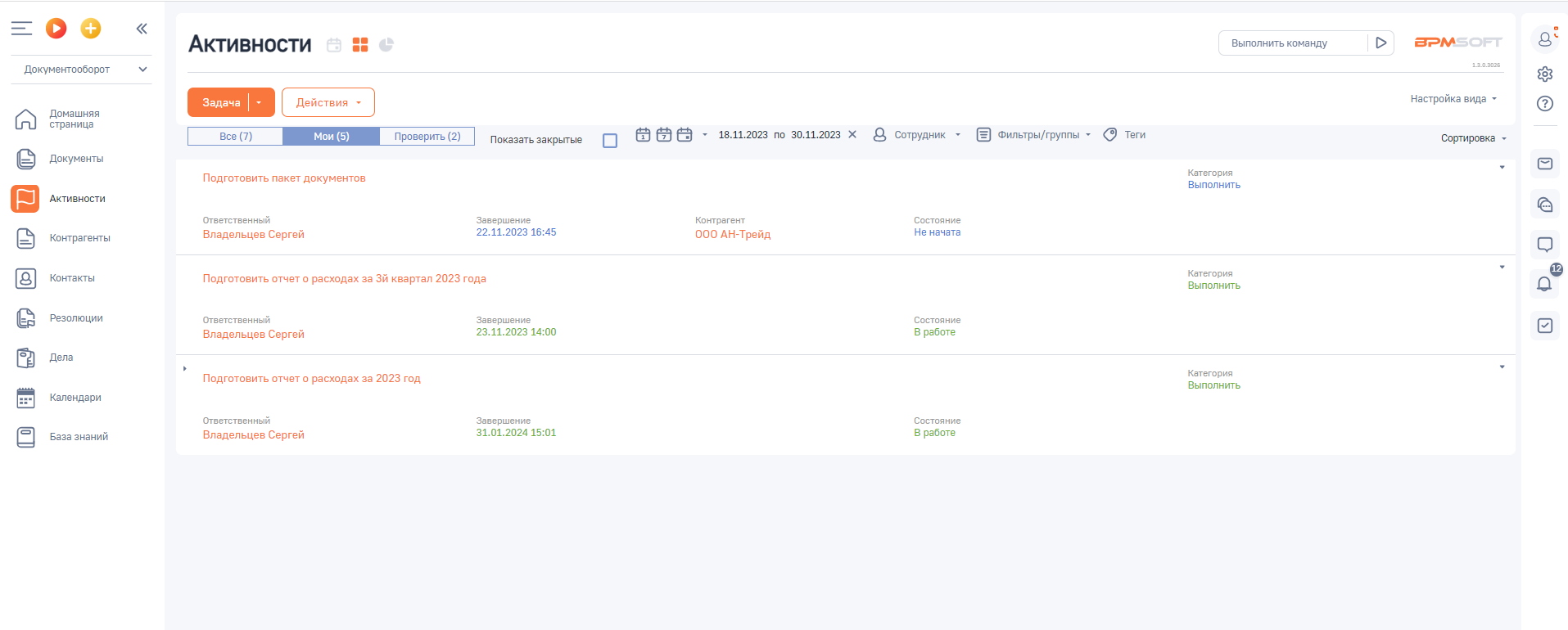
Task: Select the Мои (5) tab
Action: [332, 137]
